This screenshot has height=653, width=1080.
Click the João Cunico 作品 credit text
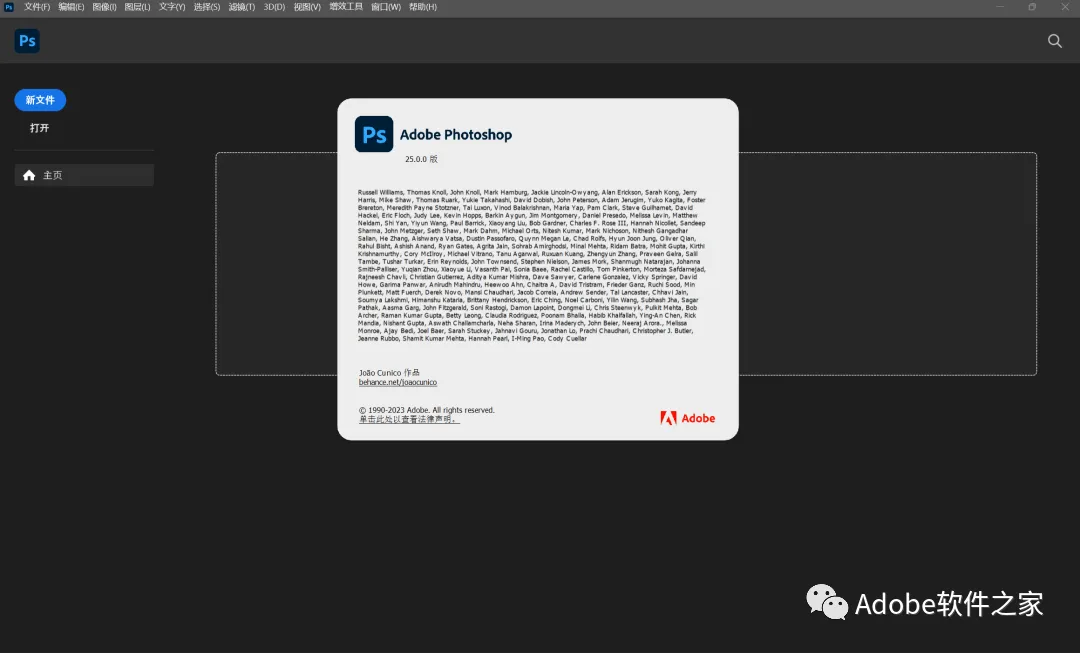[x=389, y=373]
